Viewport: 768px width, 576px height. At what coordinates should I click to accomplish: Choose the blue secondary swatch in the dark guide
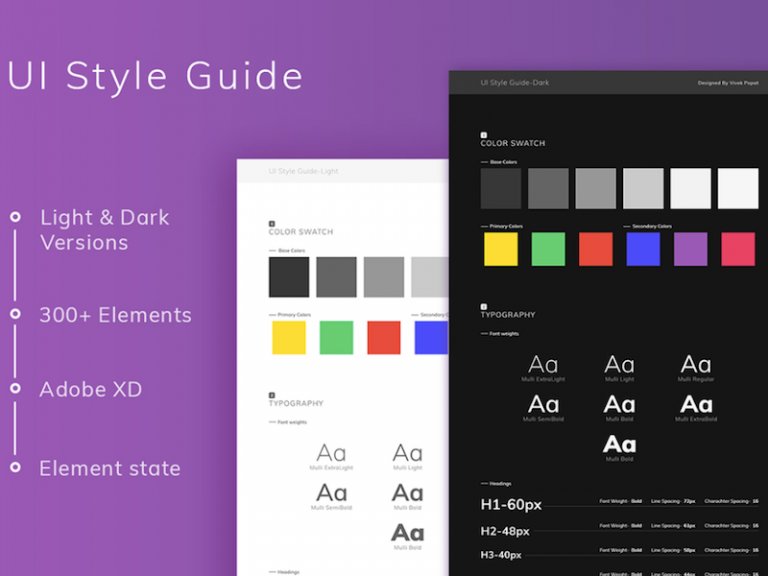[x=643, y=249]
